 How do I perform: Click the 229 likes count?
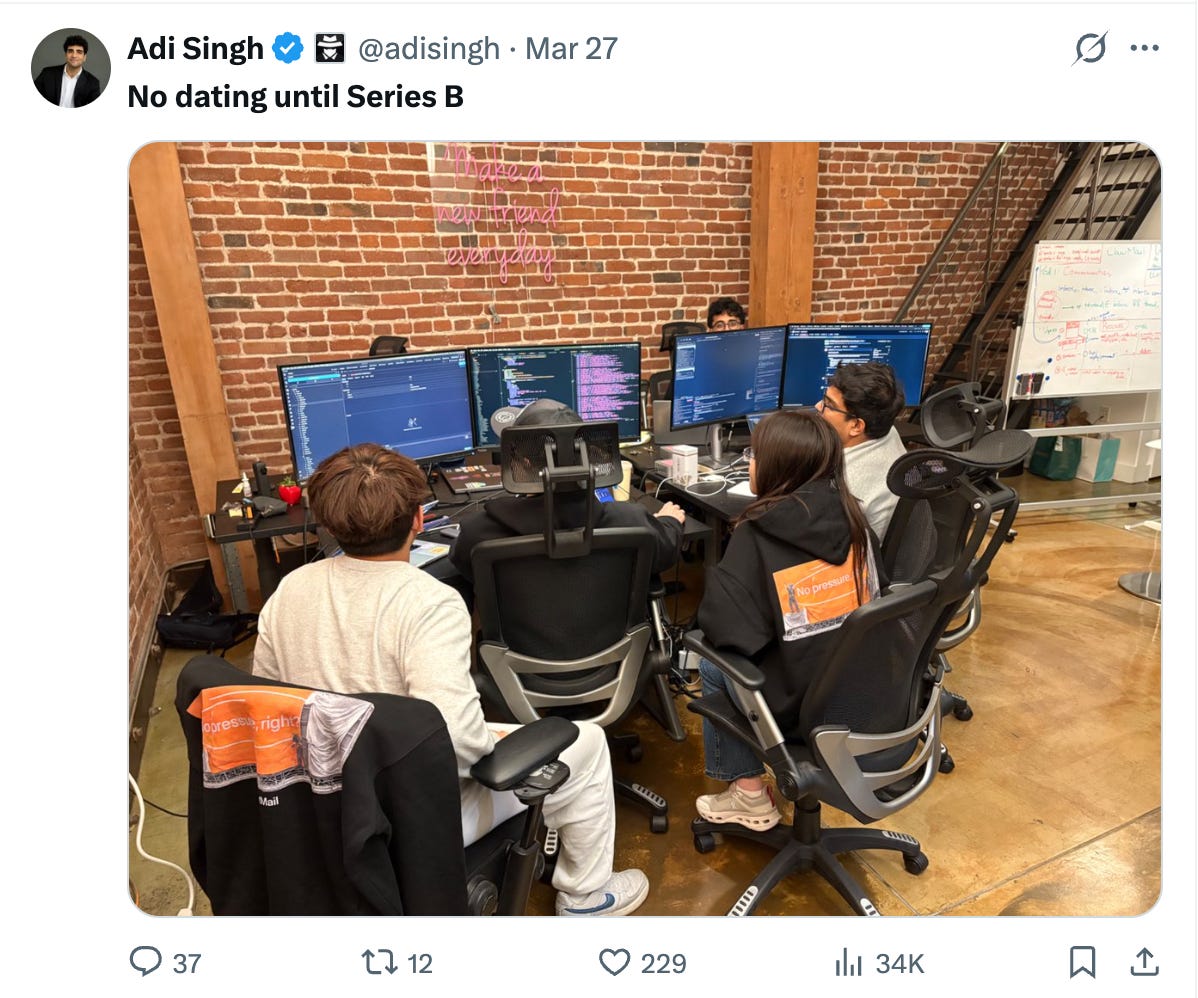click(x=663, y=963)
